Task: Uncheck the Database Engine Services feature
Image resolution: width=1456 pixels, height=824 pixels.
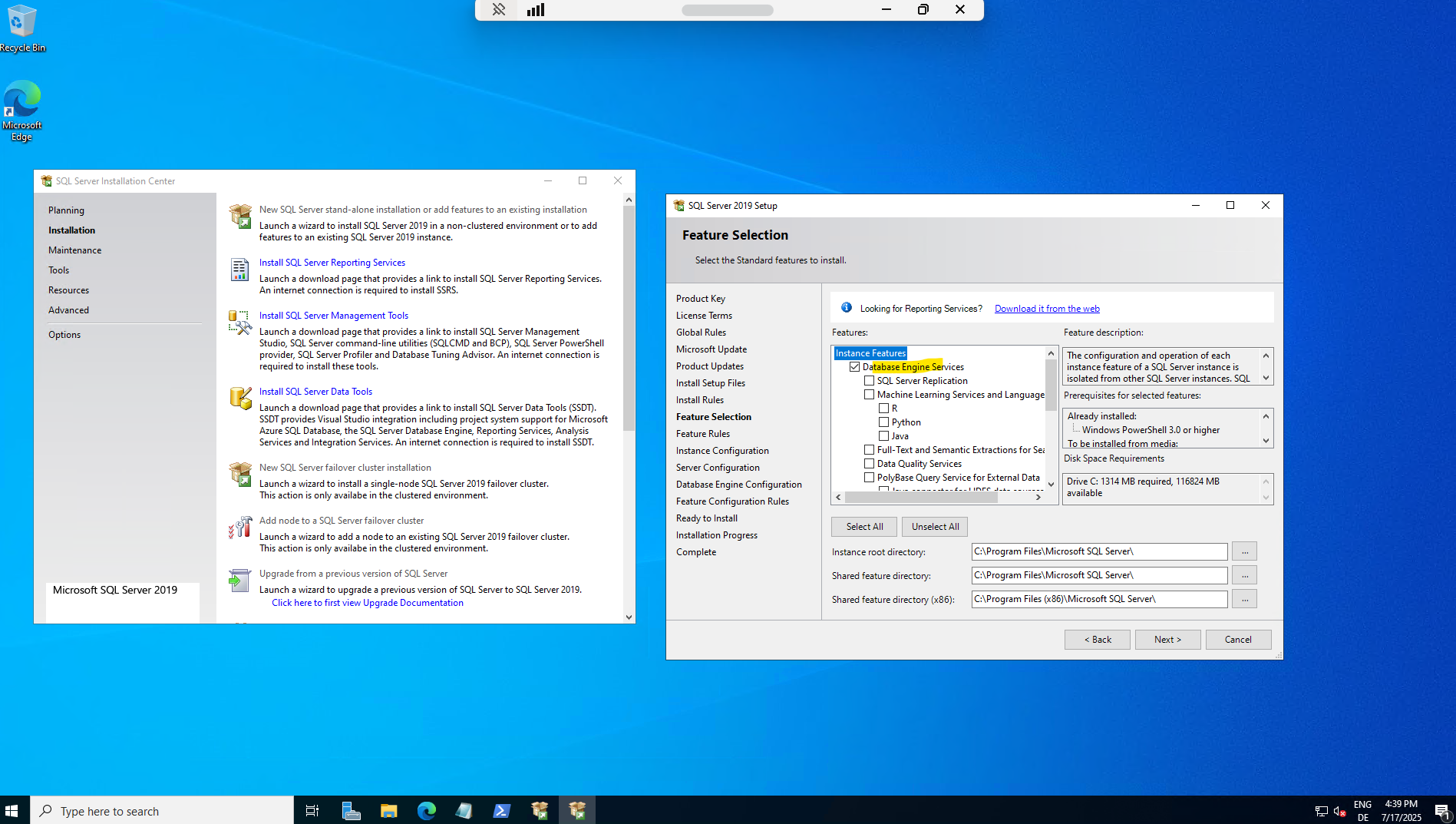Action: (x=854, y=366)
